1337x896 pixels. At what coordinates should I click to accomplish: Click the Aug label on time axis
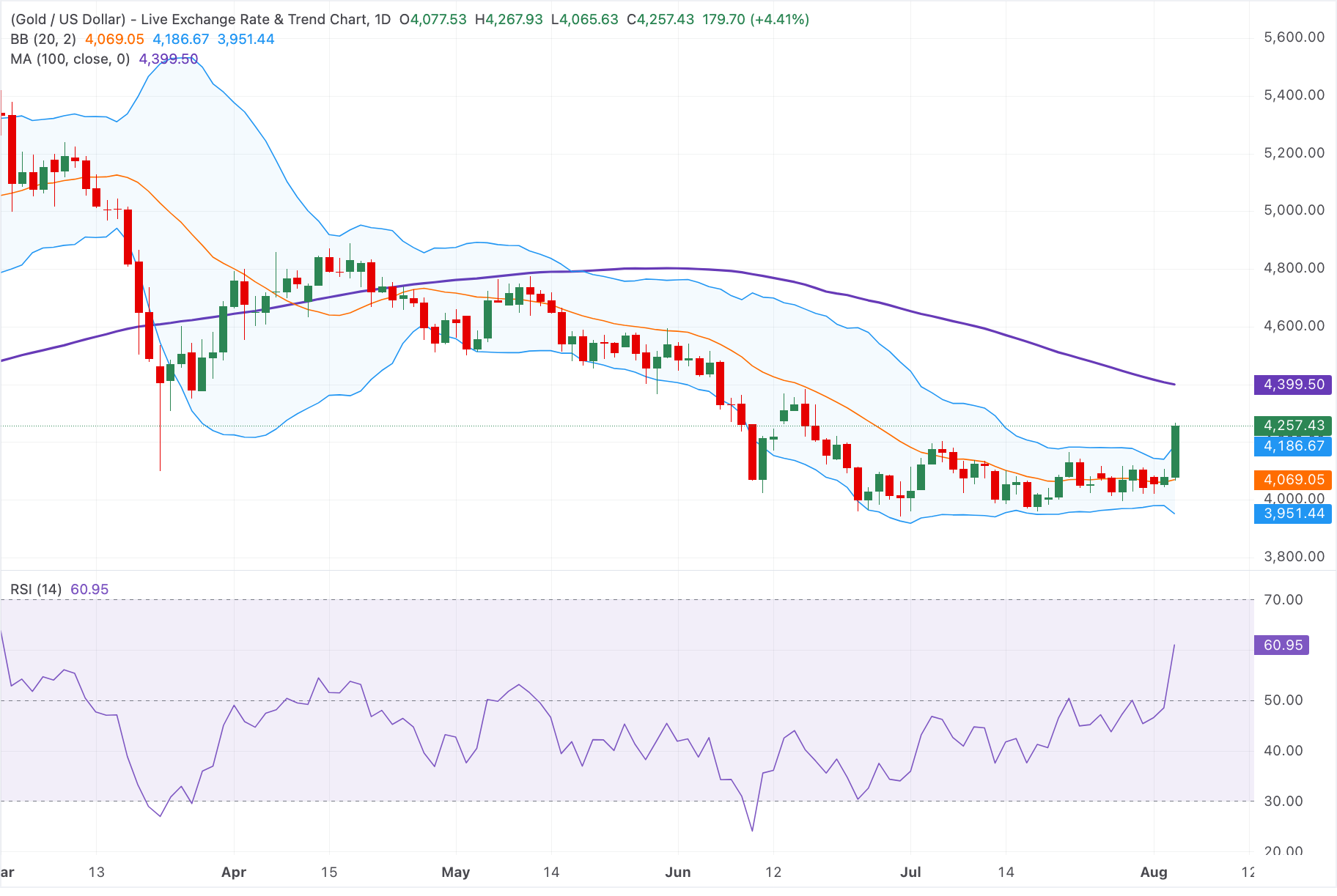click(x=1154, y=873)
